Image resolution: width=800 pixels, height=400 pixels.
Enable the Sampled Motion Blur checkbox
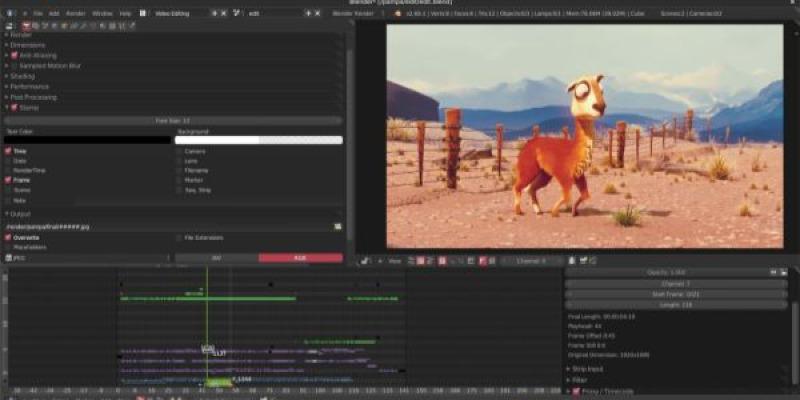pos(14,65)
